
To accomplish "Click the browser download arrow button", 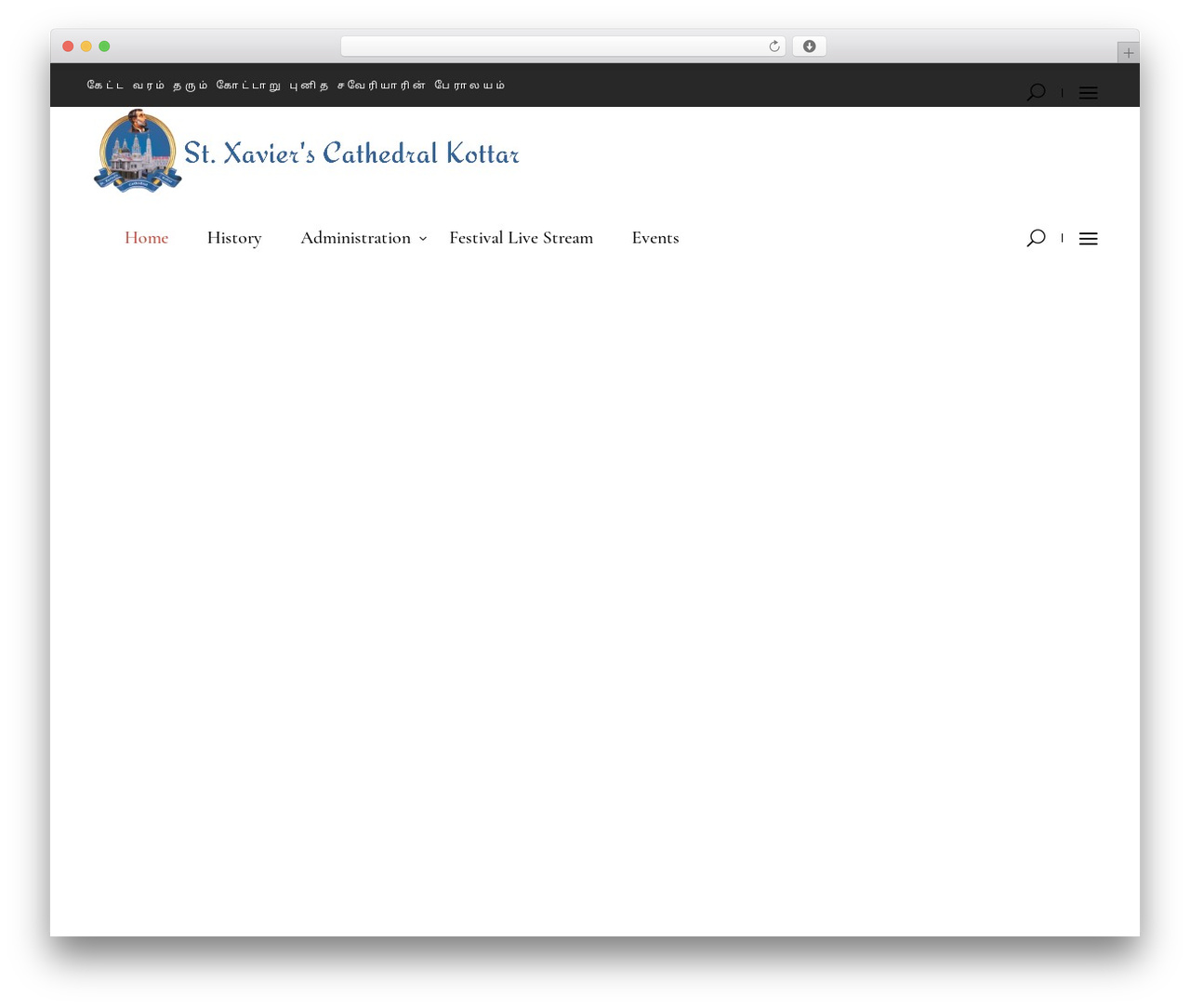I will tap(810, 46).
